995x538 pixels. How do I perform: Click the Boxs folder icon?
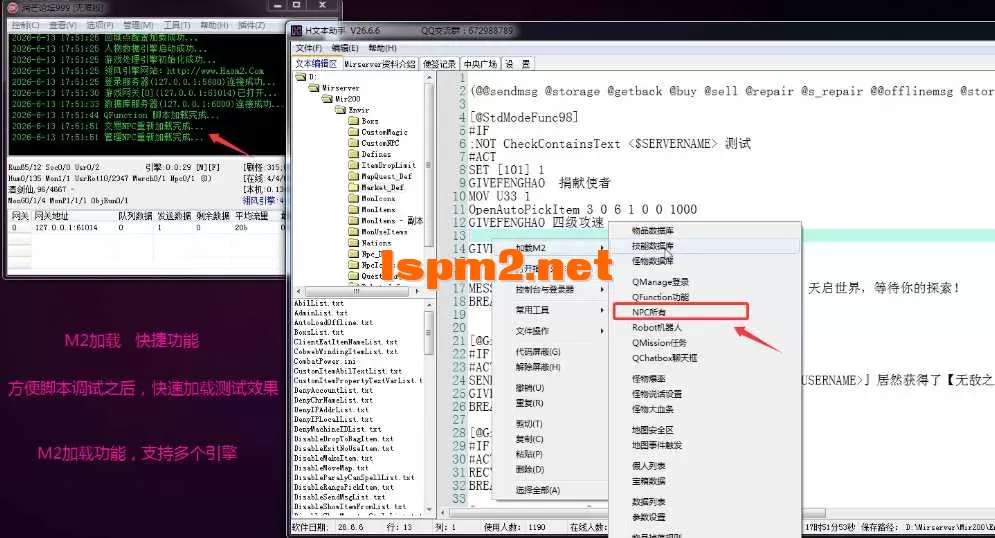coord(353,121)
